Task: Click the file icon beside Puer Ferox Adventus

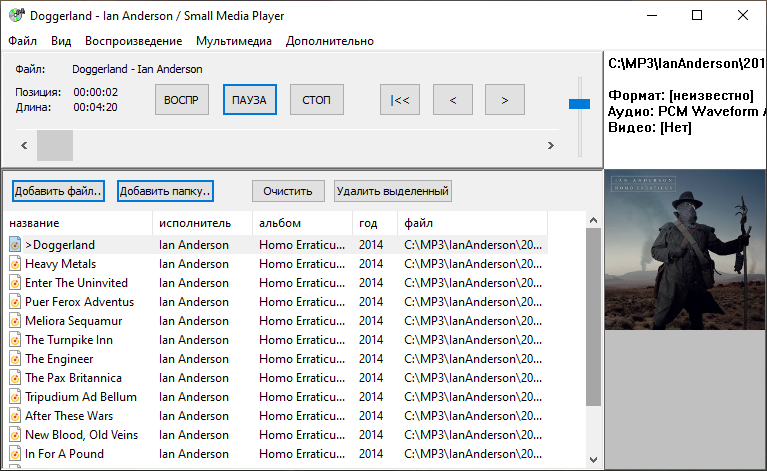Action: coord(15,302)
